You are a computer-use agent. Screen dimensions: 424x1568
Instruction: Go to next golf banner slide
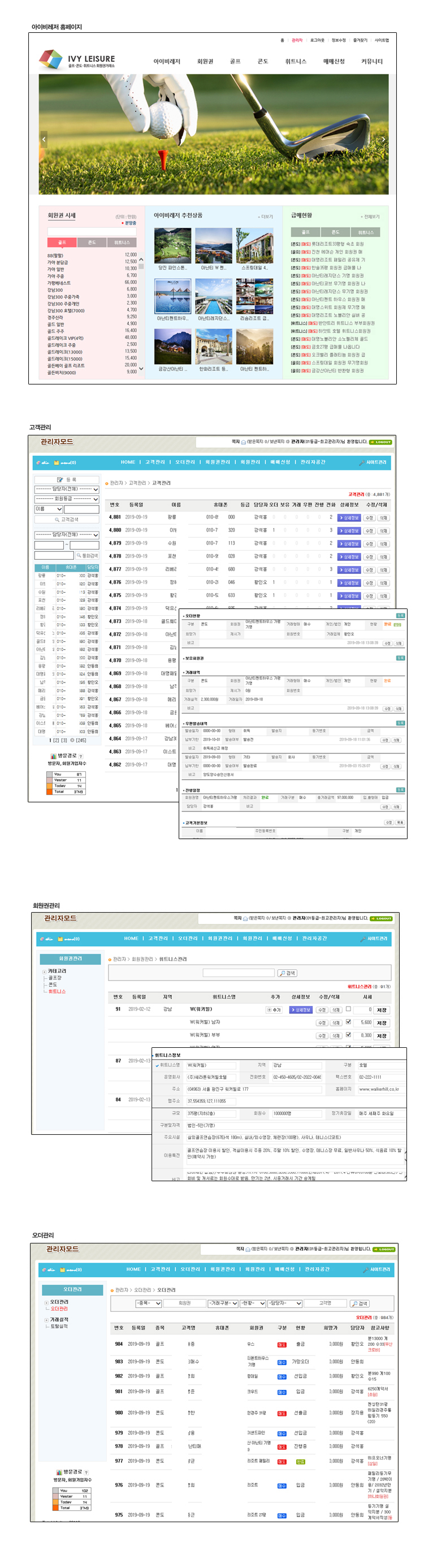click(383, 140)
